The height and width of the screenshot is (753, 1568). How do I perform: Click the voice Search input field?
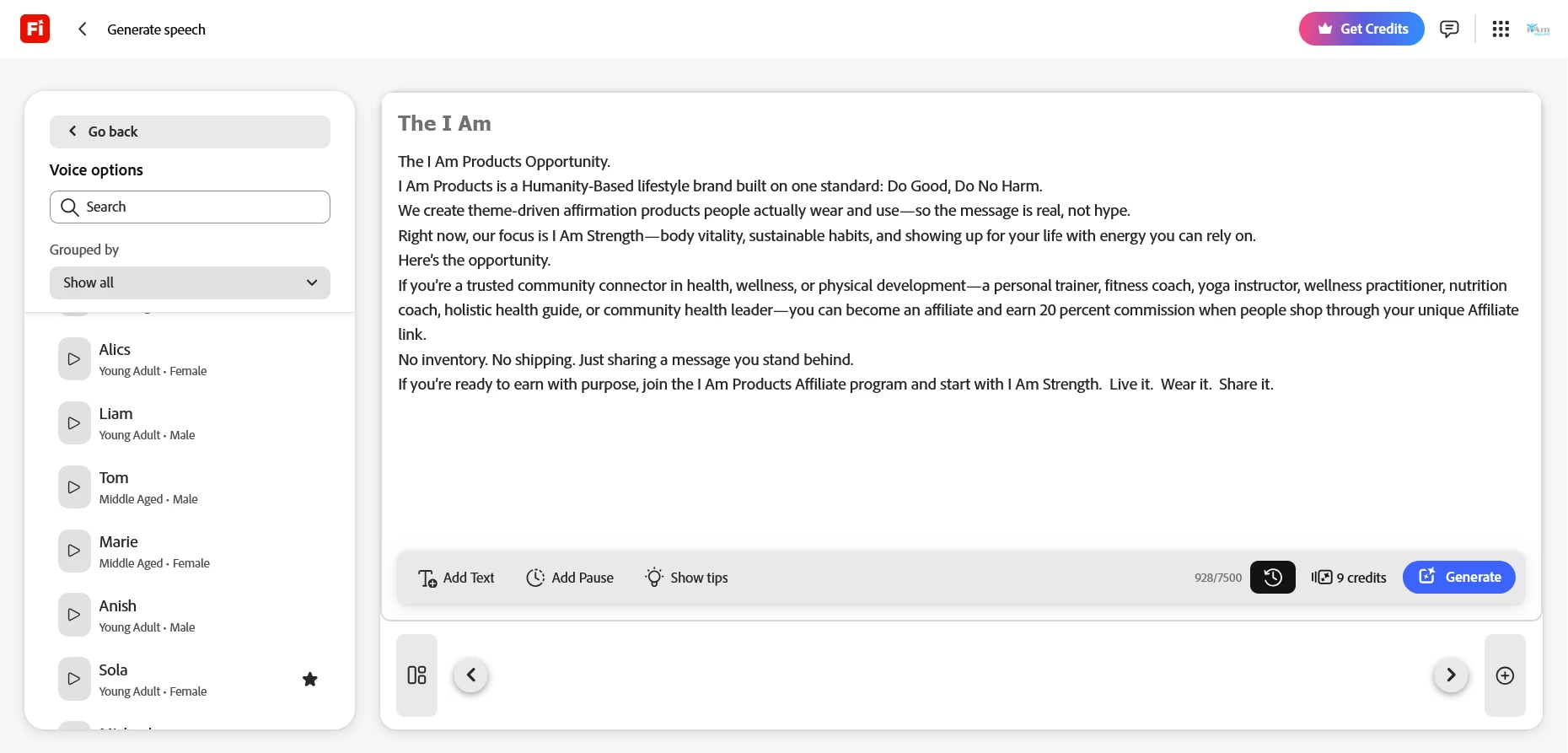[190, 207]
